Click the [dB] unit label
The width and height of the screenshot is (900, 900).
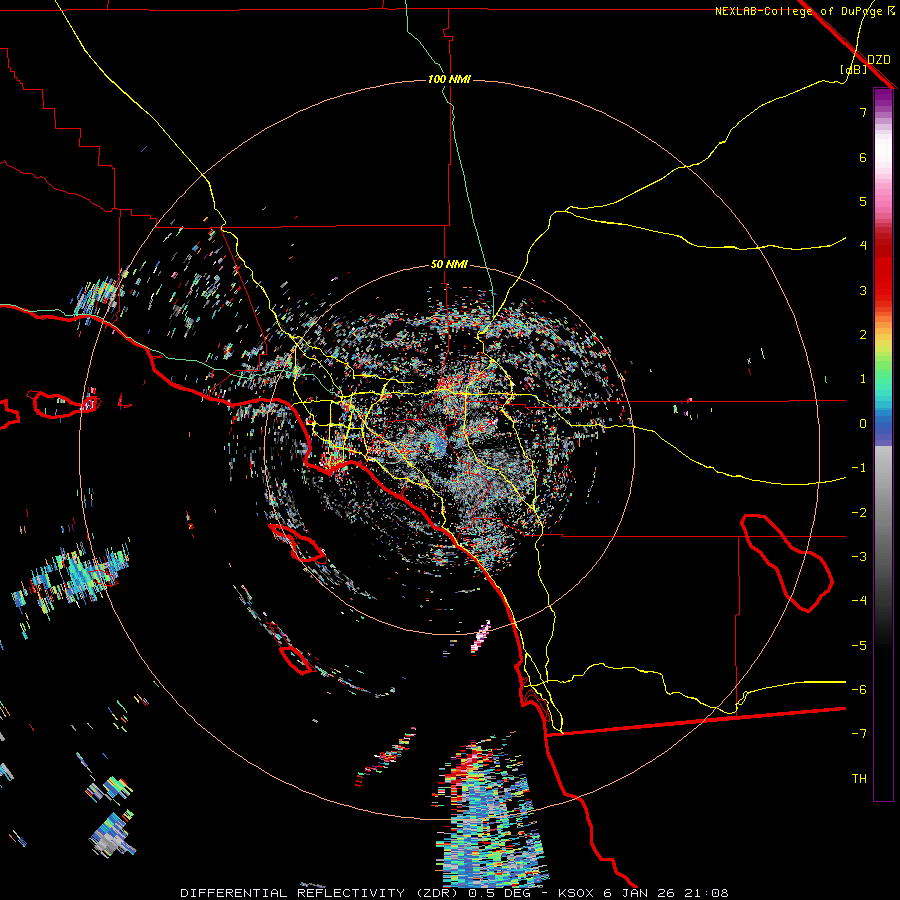pyautogui.click(x=854, y=69)
